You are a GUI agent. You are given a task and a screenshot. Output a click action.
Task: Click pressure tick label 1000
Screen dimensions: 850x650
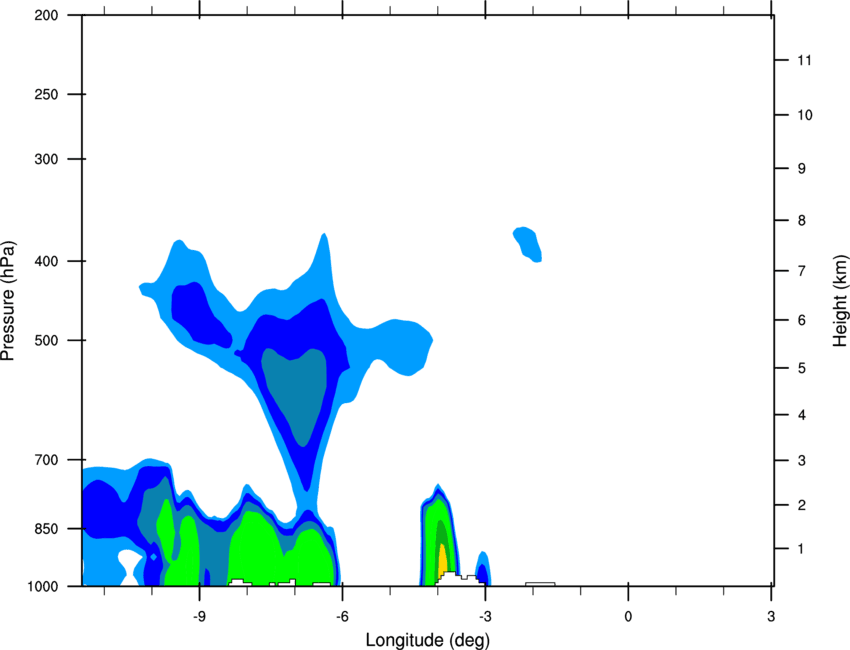42,587
